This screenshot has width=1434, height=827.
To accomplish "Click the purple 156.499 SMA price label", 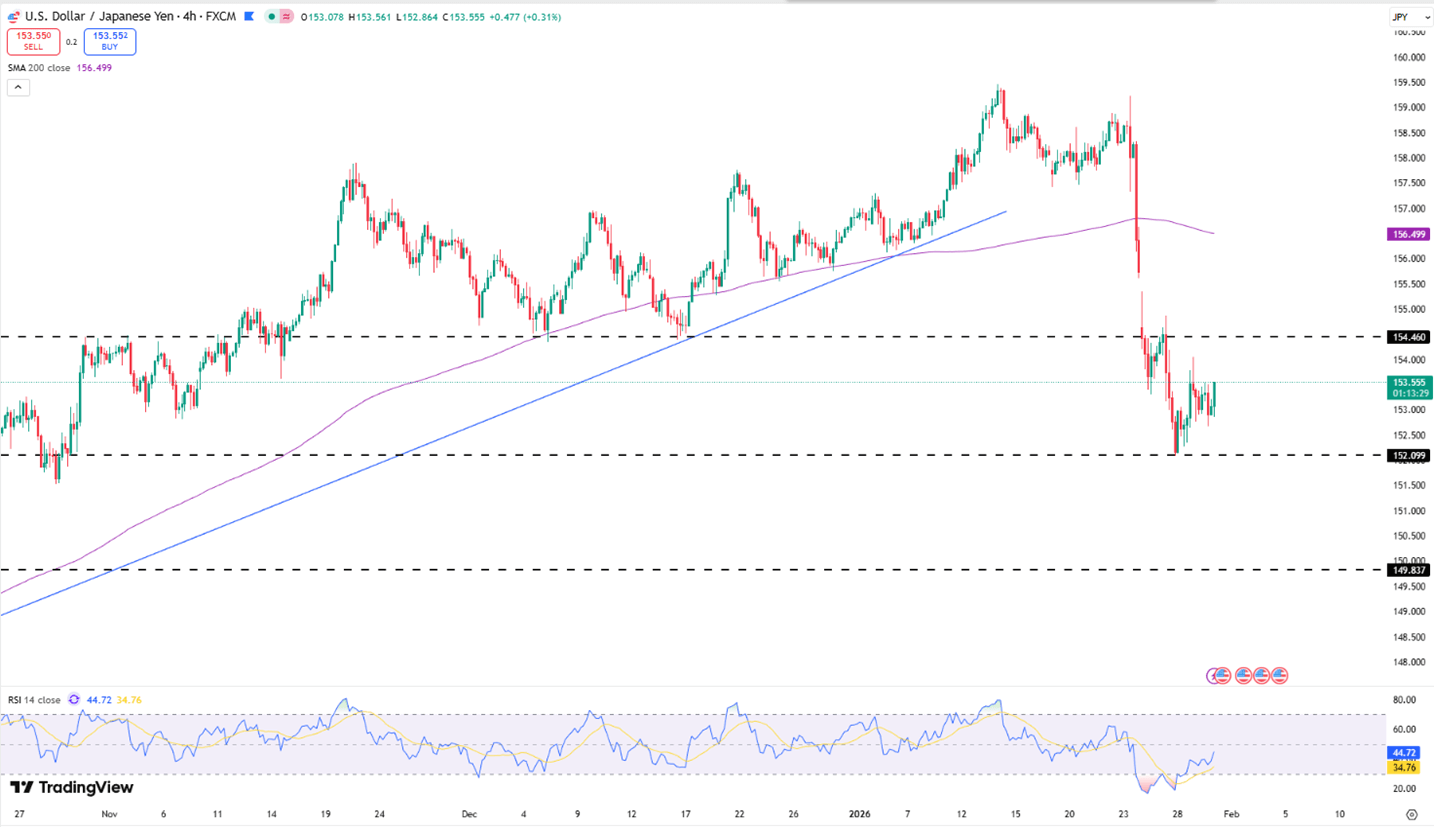I will pyautogui.click(x=1410, y=234).
